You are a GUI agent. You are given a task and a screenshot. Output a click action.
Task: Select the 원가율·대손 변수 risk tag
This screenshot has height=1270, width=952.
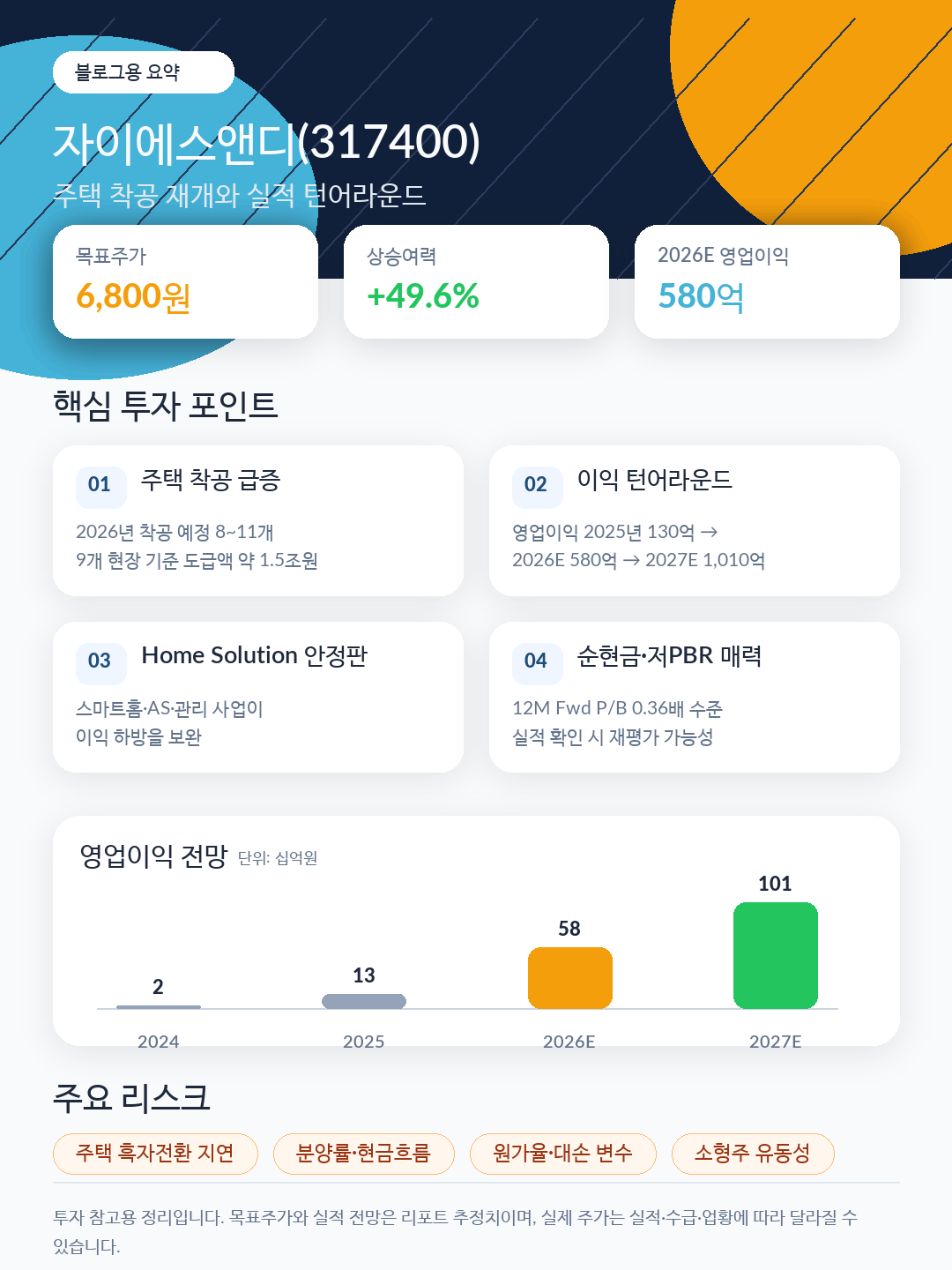click(563, 1154)
